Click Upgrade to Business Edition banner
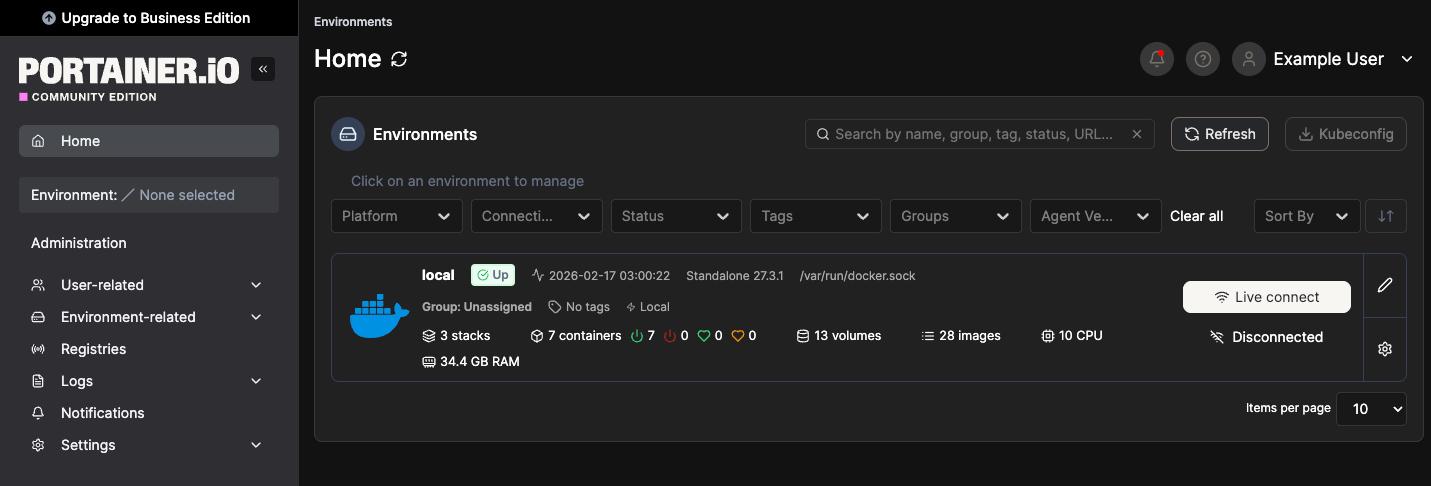 (147, 18)
